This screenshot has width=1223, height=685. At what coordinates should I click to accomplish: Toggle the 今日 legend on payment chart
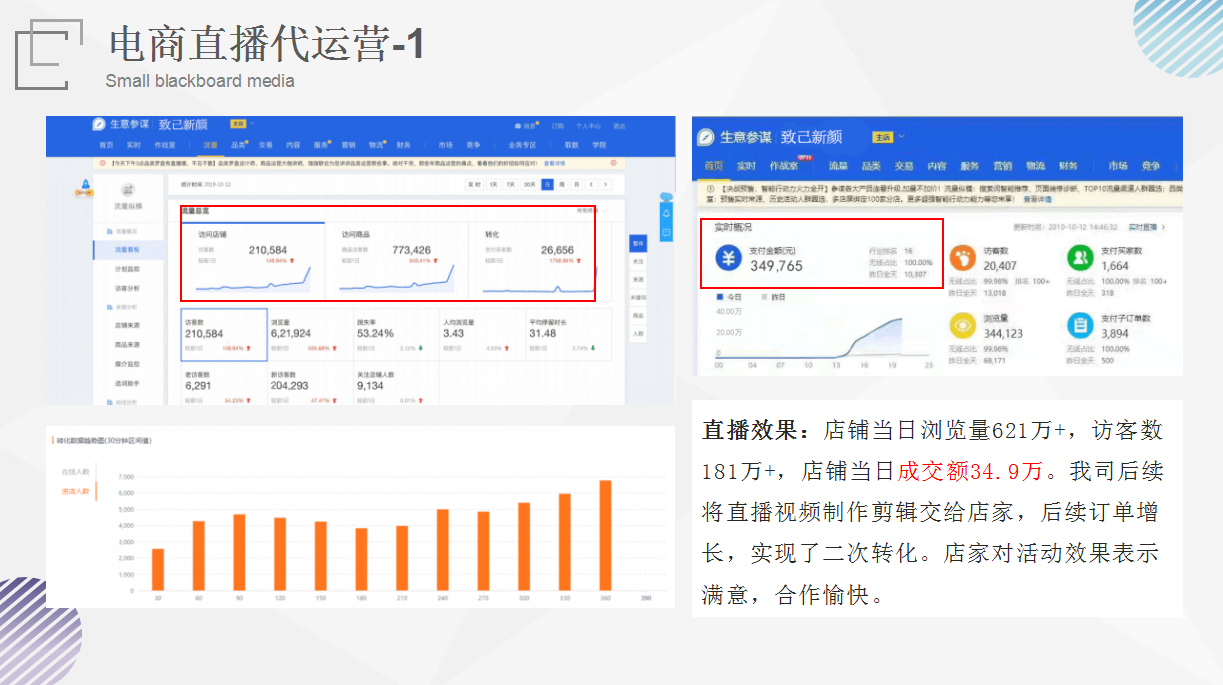pyautogui.click(x=731, y=297)
